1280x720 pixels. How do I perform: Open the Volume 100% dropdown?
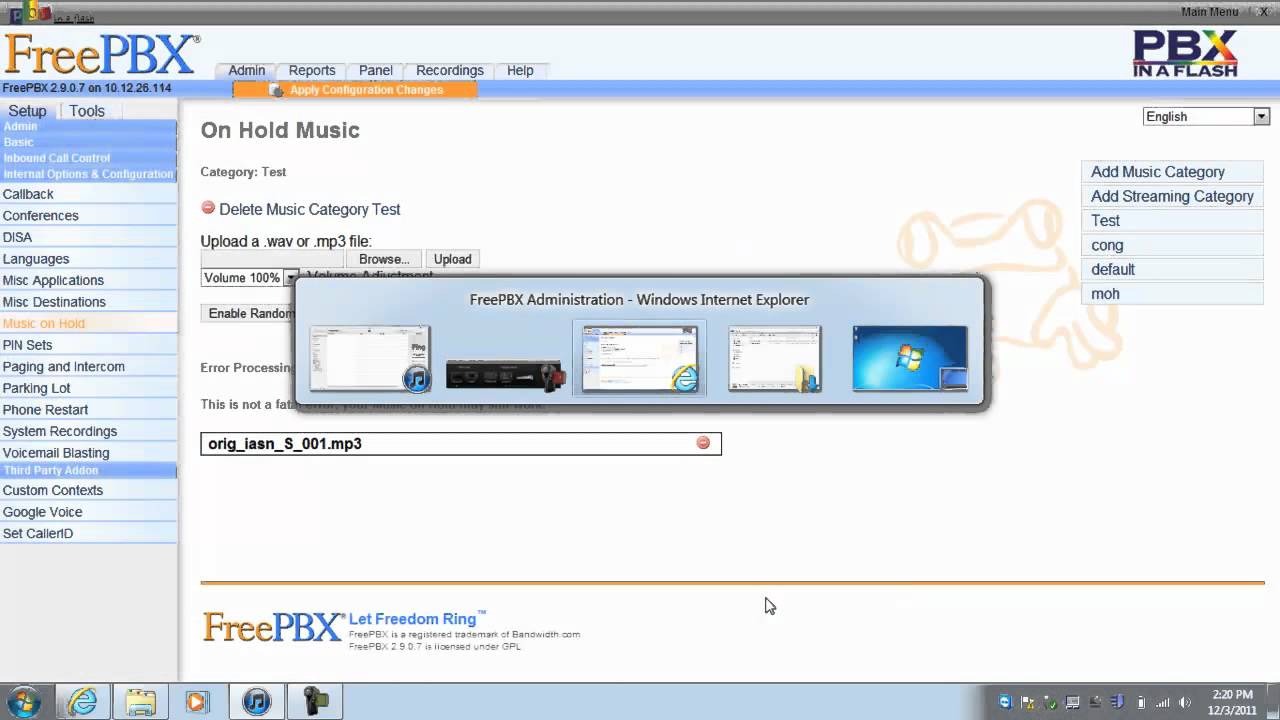tap(250, 278)
